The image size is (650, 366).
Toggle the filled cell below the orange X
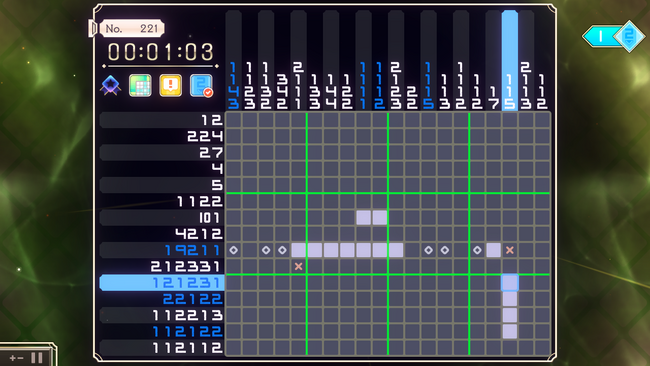pos(509,283)
